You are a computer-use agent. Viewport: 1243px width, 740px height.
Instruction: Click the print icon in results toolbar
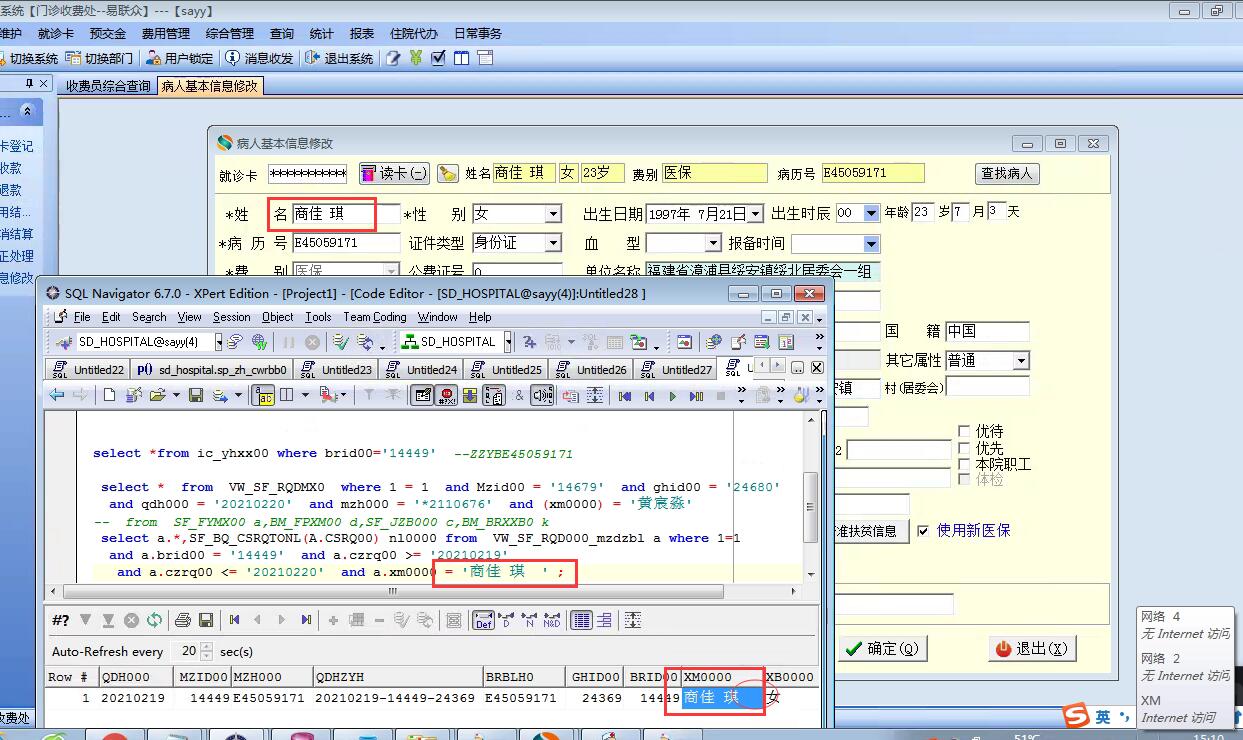point(183,620)
